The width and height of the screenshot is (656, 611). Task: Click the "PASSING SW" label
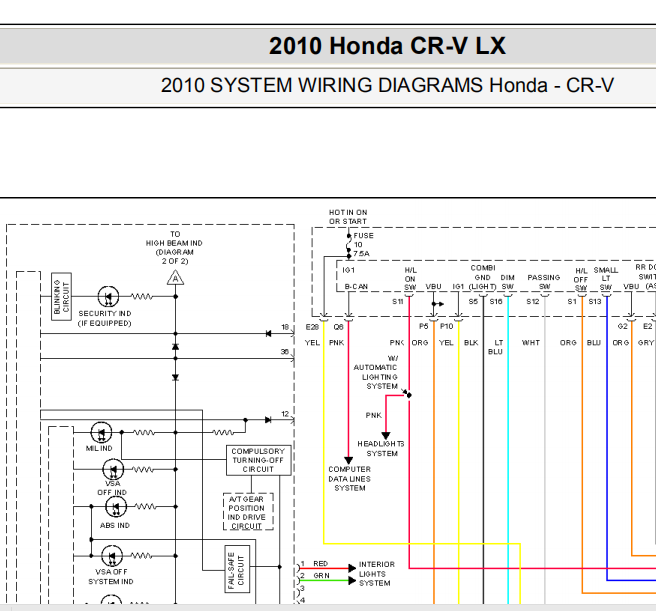pyautogui.click(x=544, y=282)
